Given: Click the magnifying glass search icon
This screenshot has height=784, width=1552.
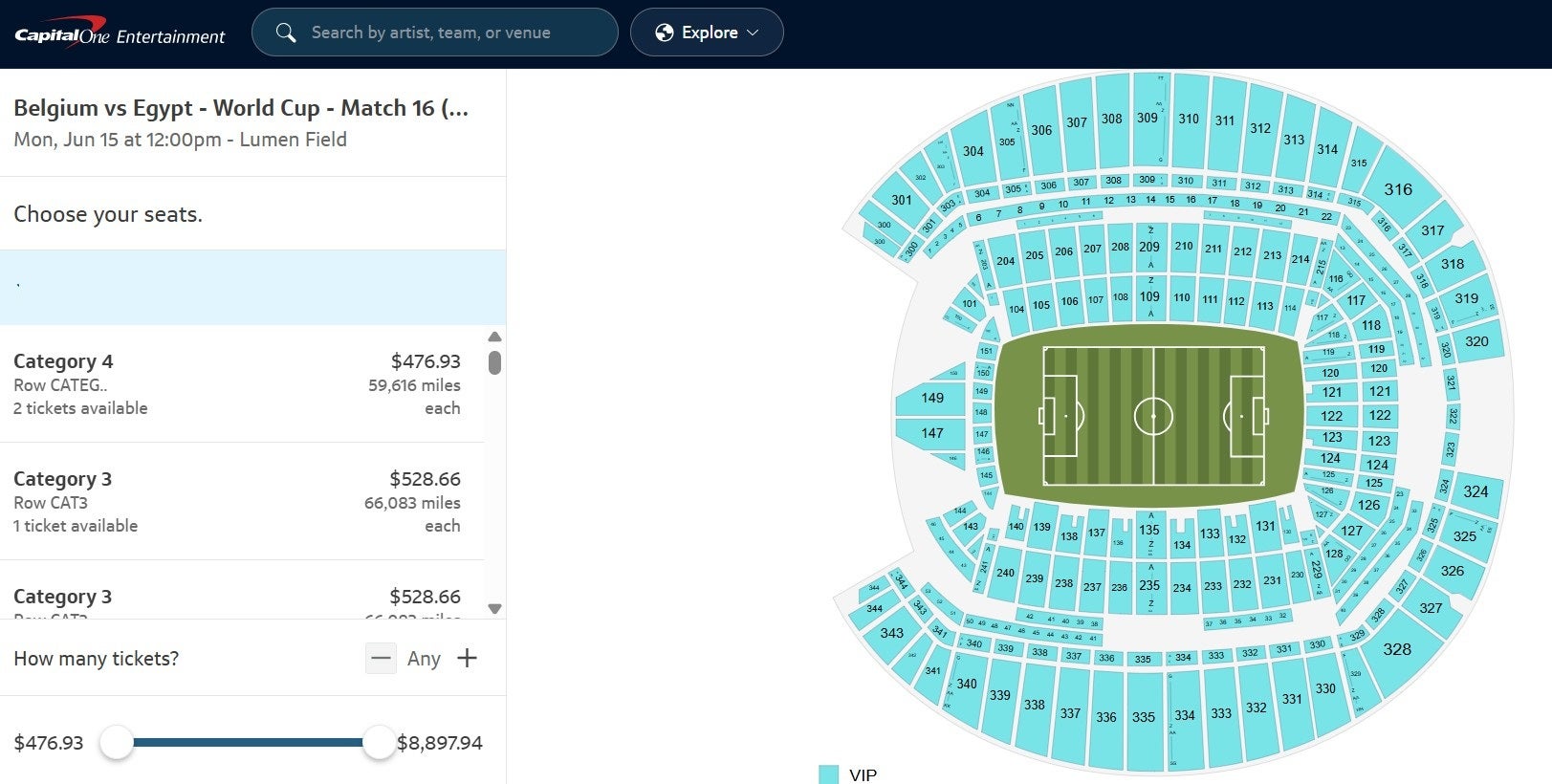Looking at the screenshot, I should point(286,32).
